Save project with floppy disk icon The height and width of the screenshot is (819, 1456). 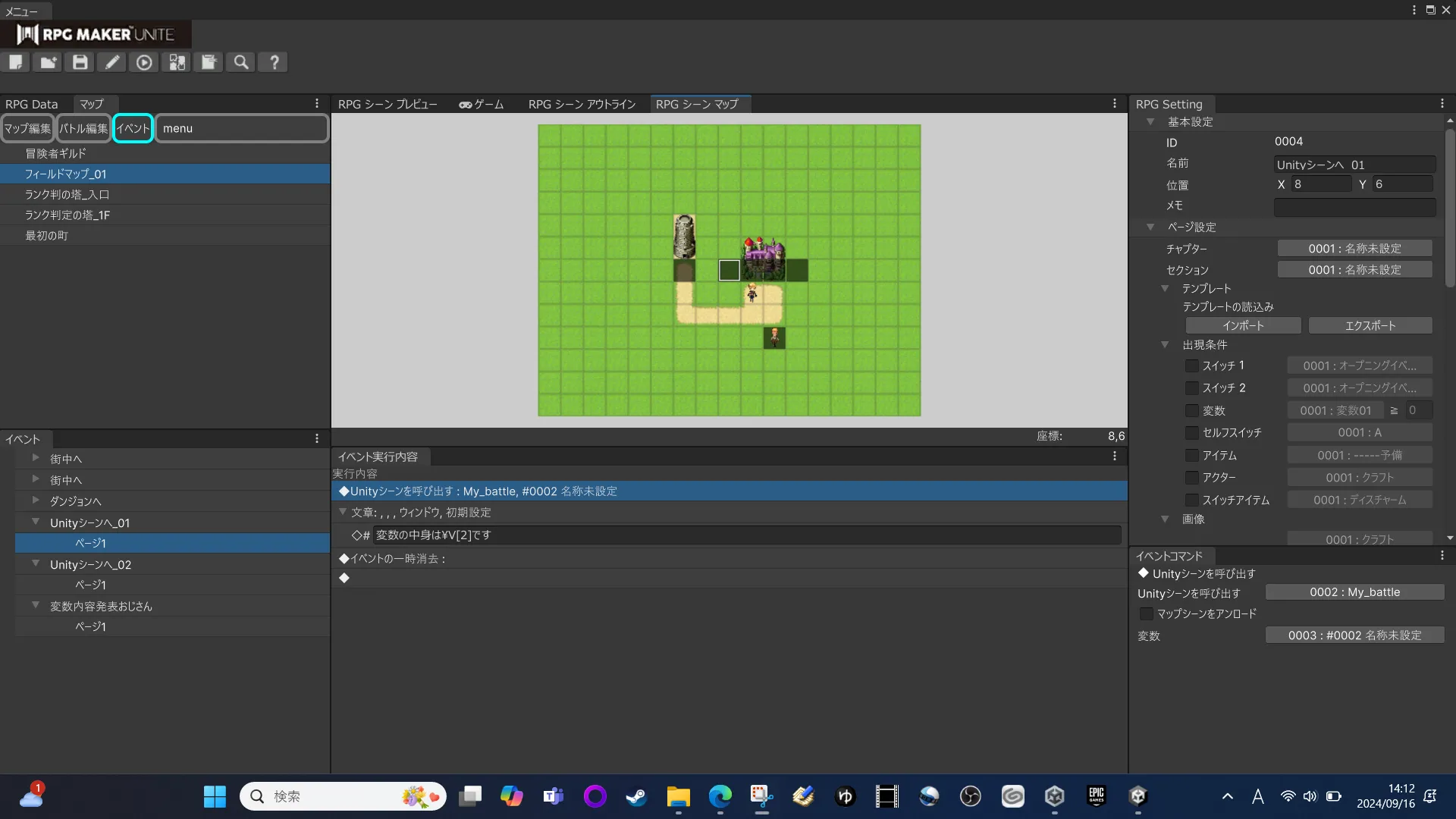[80, 62]
